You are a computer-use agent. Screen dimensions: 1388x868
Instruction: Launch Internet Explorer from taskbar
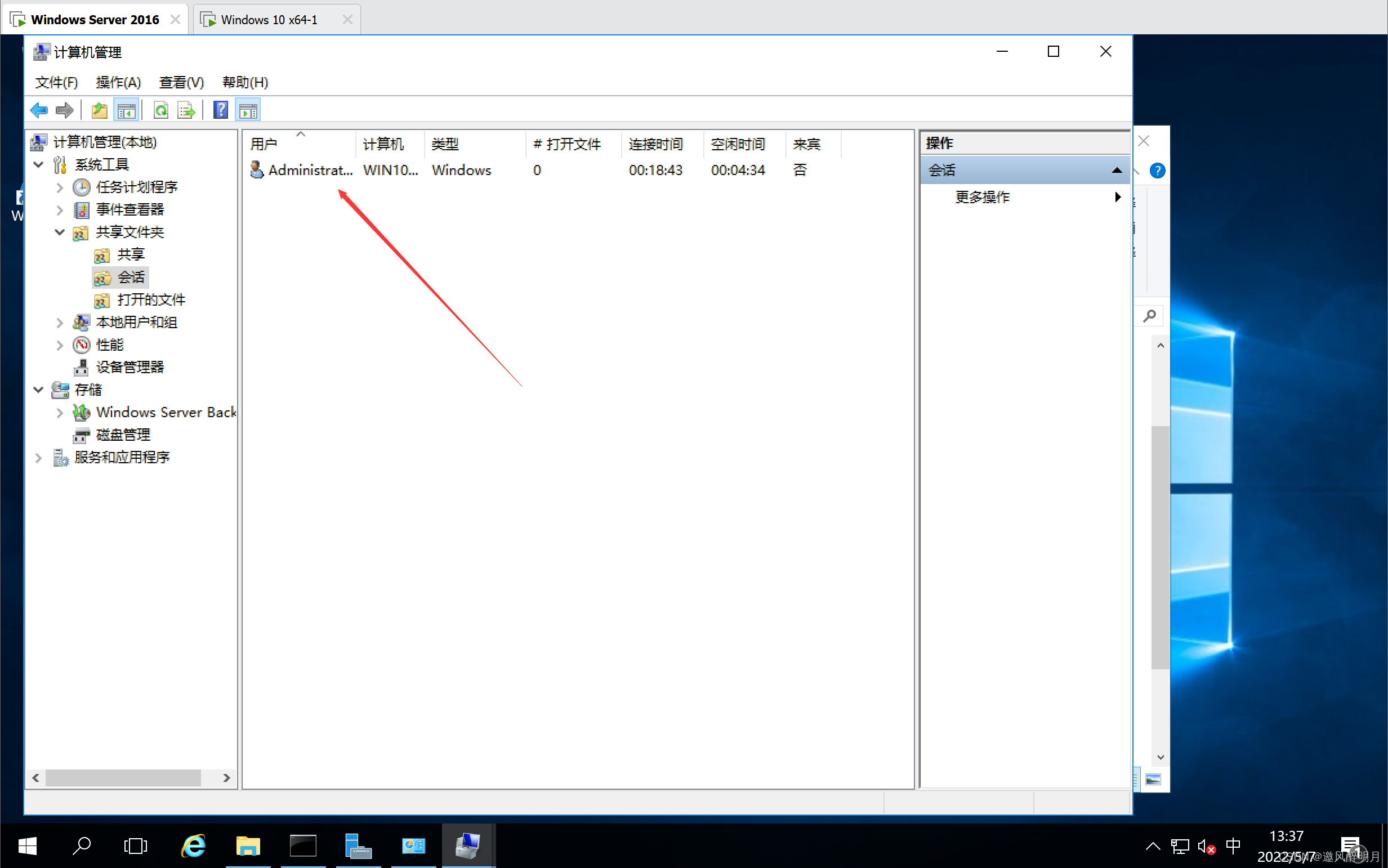(x=194, y=845)
